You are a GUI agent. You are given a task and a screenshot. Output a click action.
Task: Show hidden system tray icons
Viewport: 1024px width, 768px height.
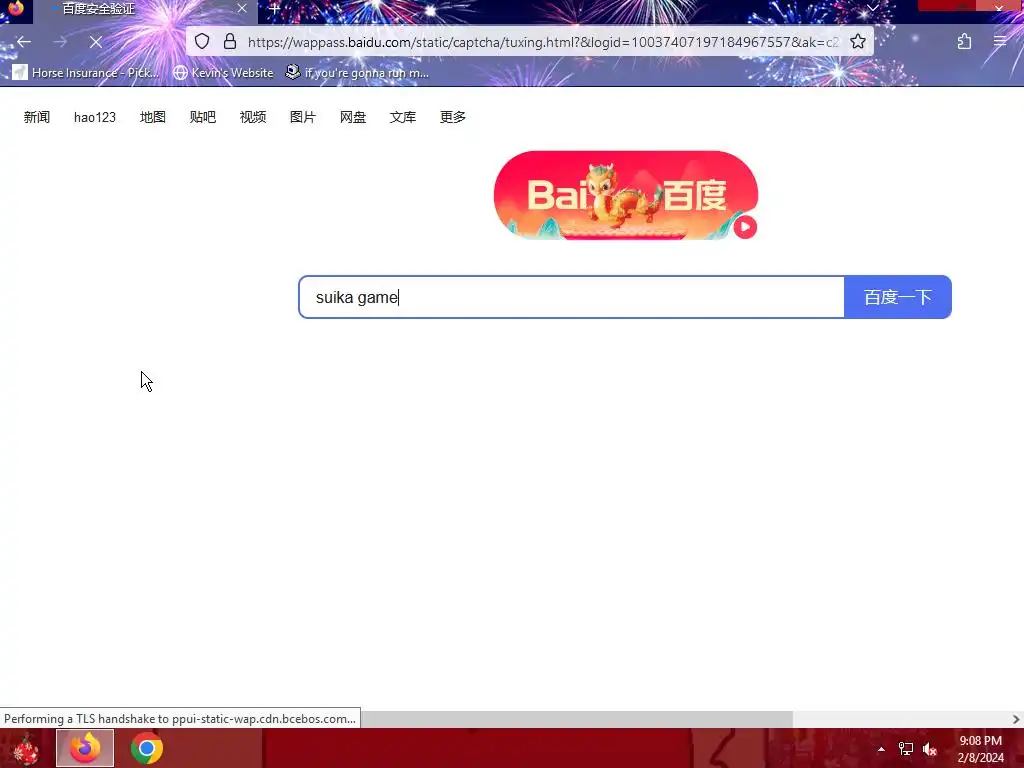click(x=881, y=749)
